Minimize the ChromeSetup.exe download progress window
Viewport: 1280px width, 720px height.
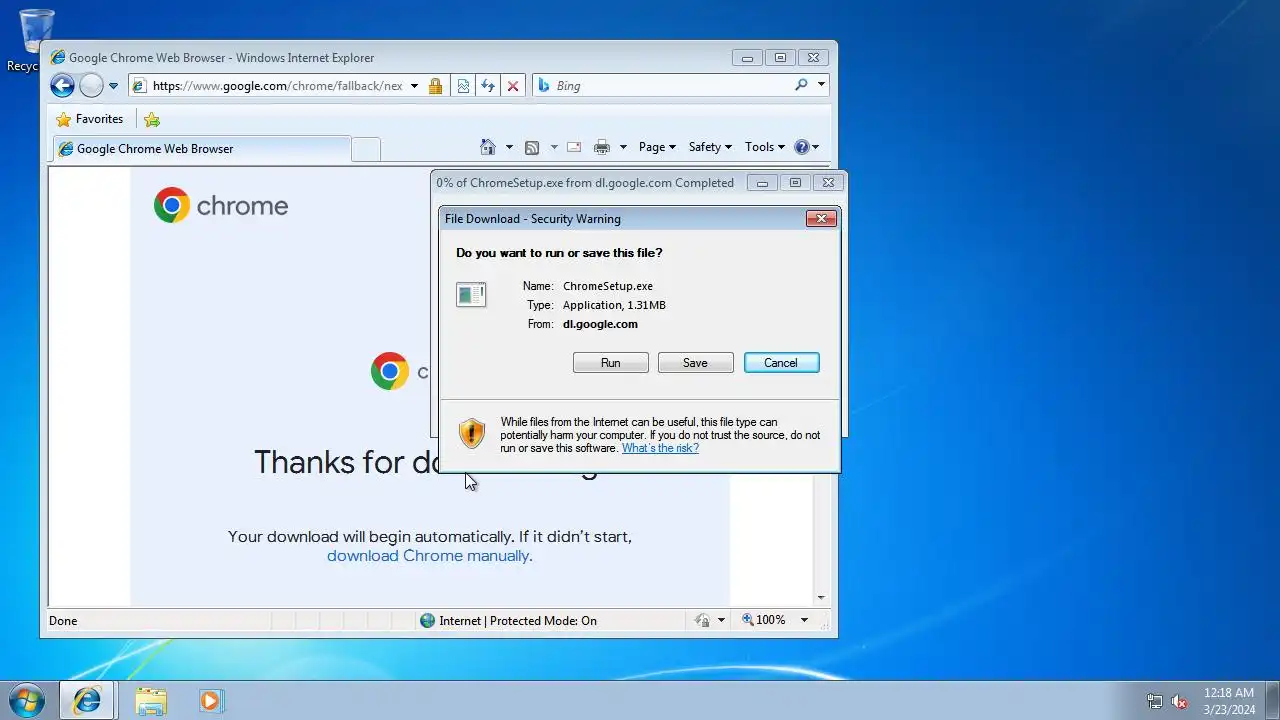click(x=762, y=183)
